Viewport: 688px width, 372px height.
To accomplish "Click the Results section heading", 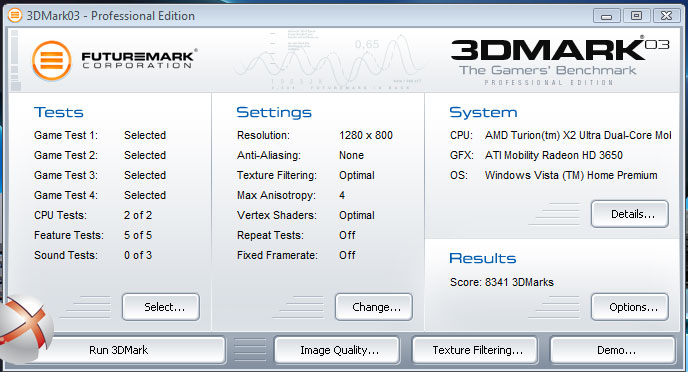I will tap(483, 258).
